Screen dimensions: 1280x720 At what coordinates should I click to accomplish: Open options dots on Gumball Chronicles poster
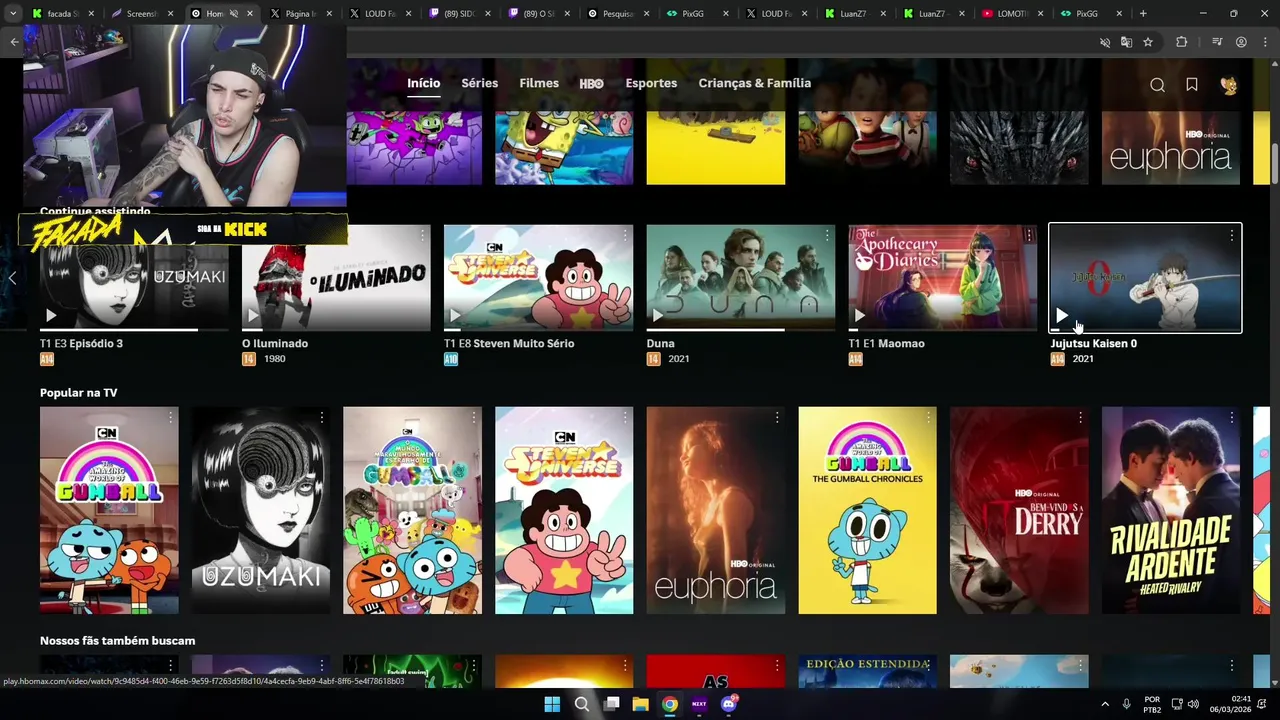point(929,417)
